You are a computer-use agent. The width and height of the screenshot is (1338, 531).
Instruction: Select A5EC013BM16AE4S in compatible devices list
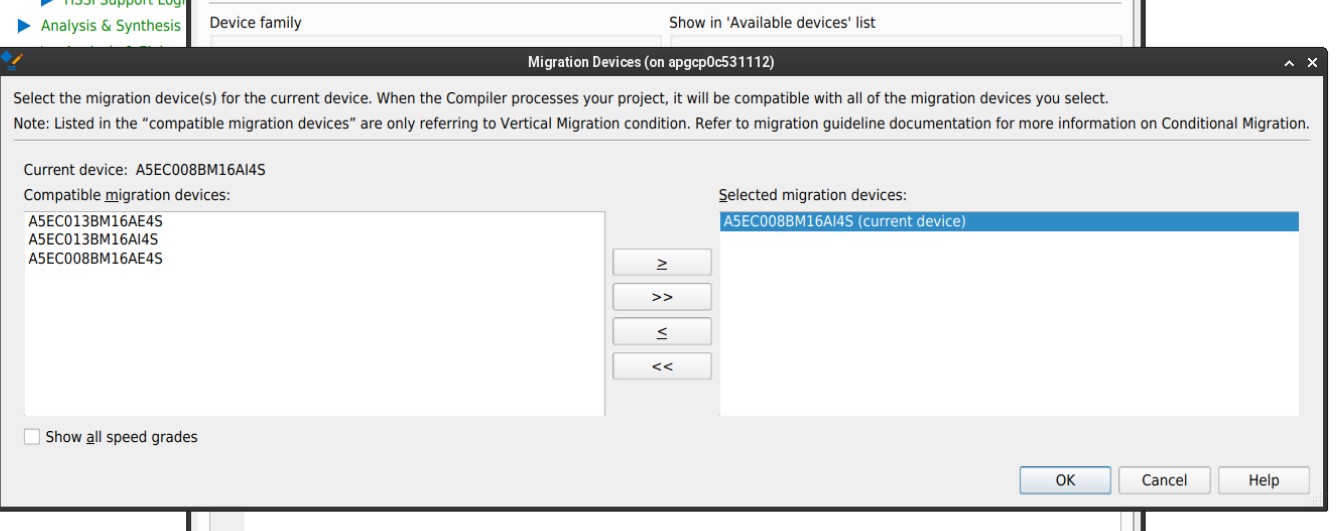coord(95,222)
